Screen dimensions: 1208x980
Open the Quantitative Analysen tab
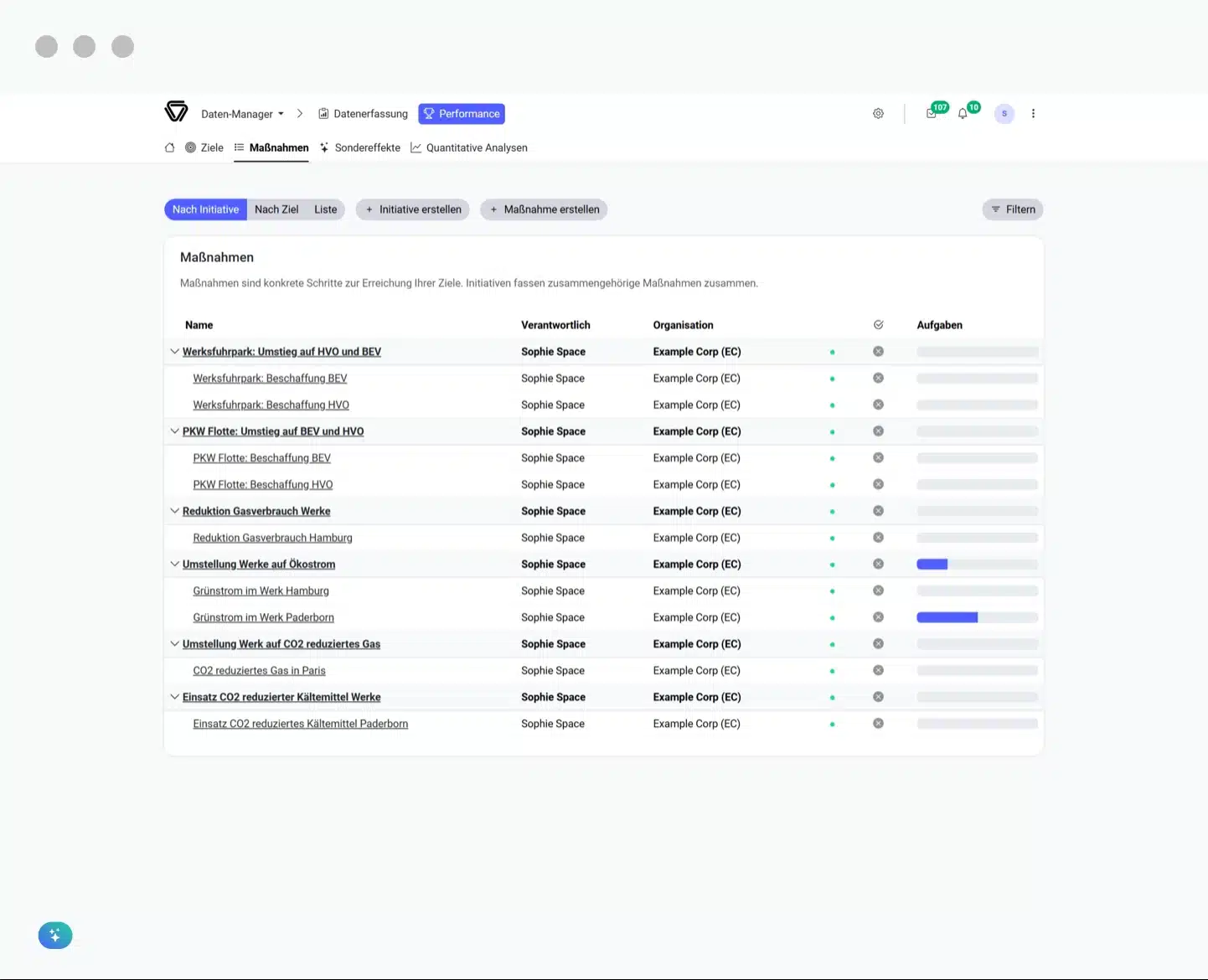[469, 147]
